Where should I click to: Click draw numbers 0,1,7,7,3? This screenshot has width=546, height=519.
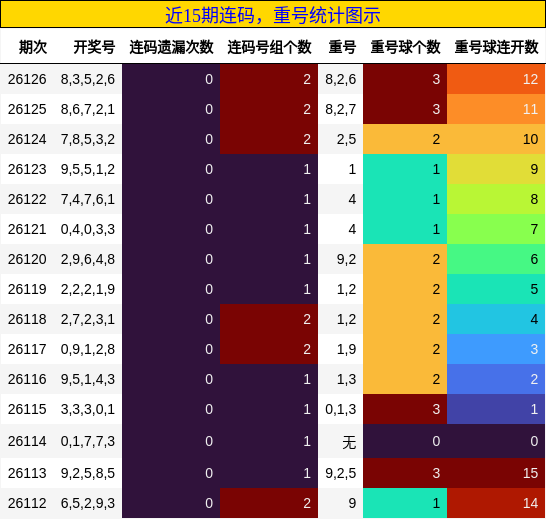tap(88, 441)
